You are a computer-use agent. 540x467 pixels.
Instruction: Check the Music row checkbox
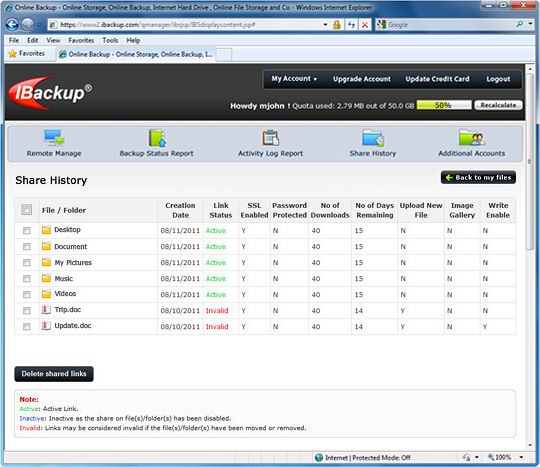click(x=27, y=278)
